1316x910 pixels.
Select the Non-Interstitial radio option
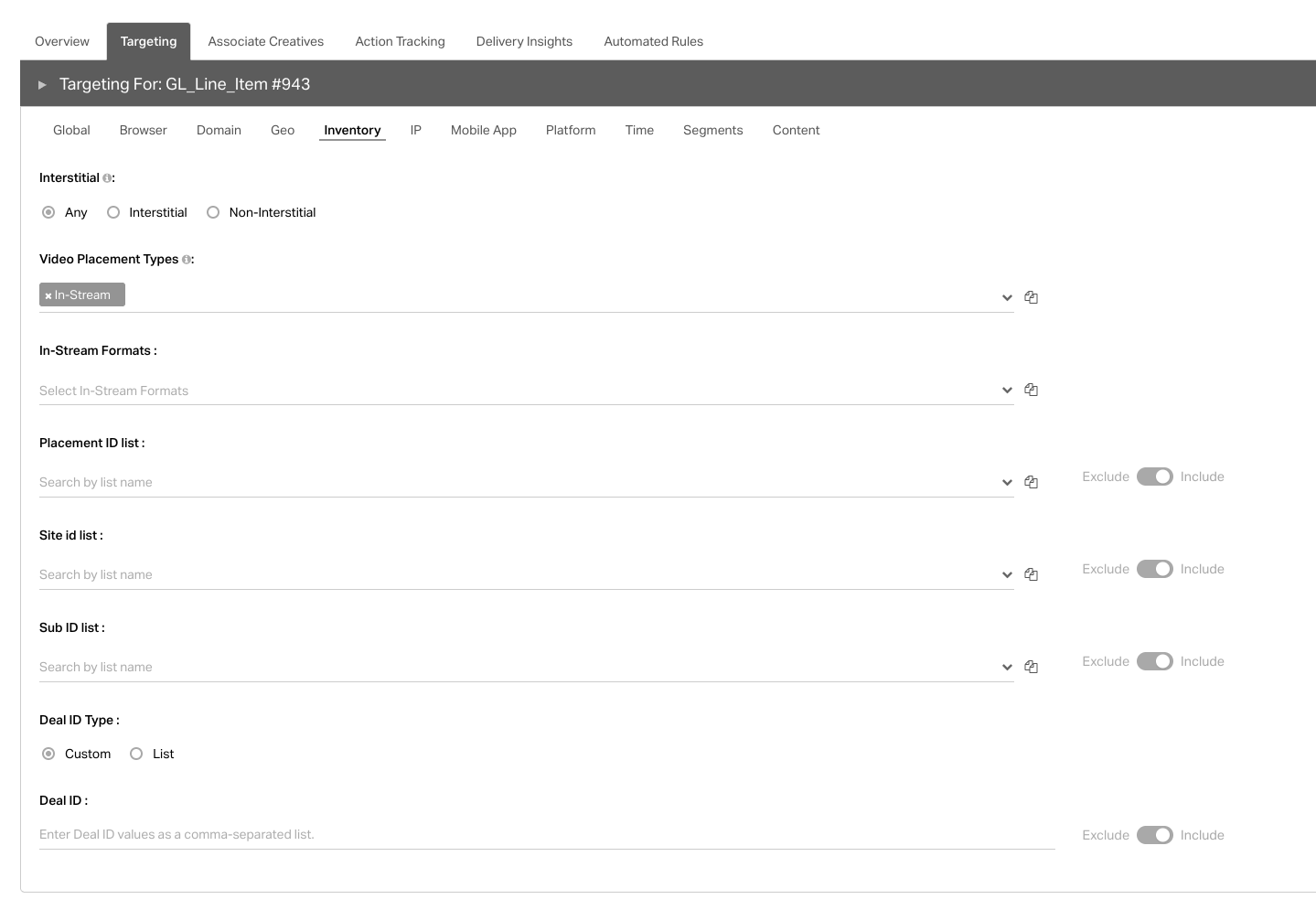point(213,212)
